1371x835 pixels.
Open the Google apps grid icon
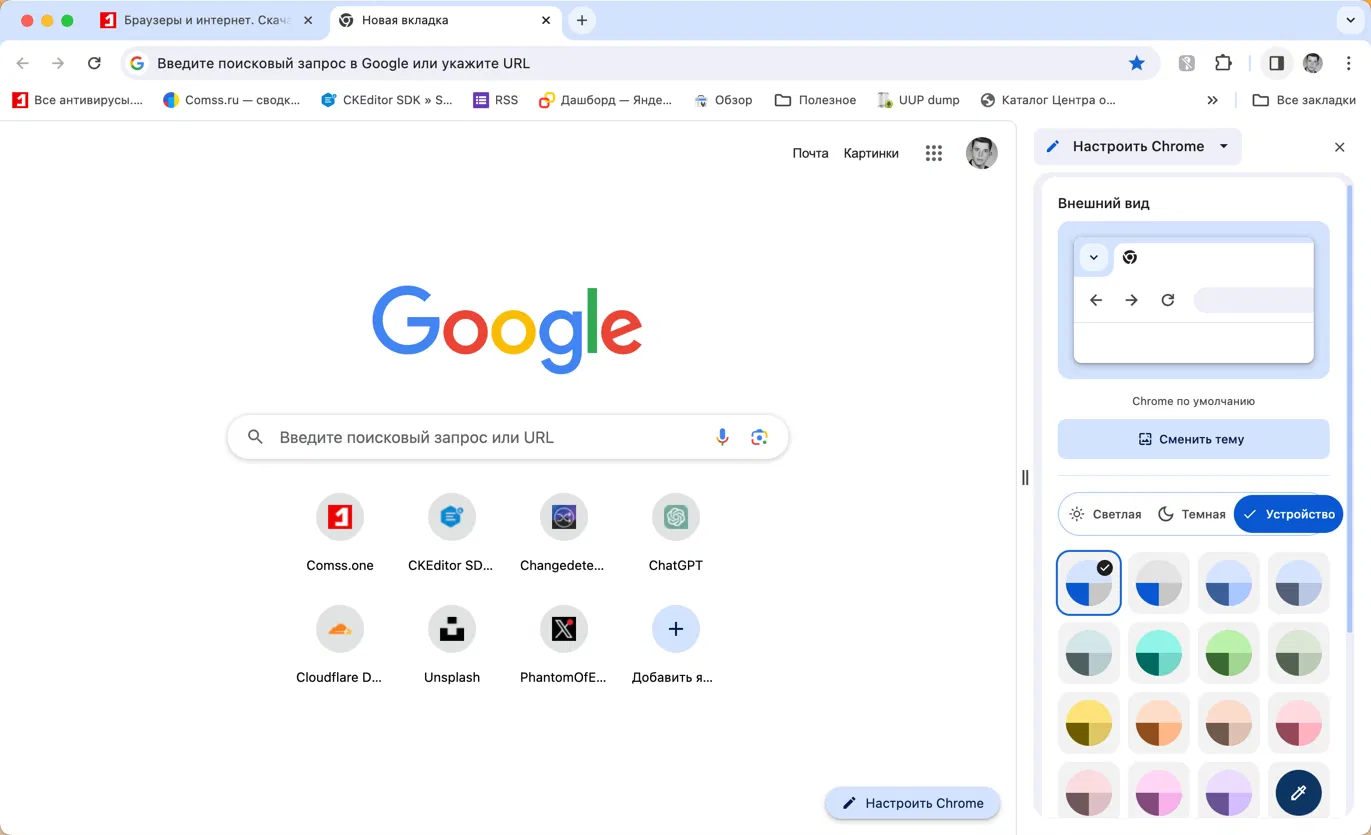tap(934, 153)
